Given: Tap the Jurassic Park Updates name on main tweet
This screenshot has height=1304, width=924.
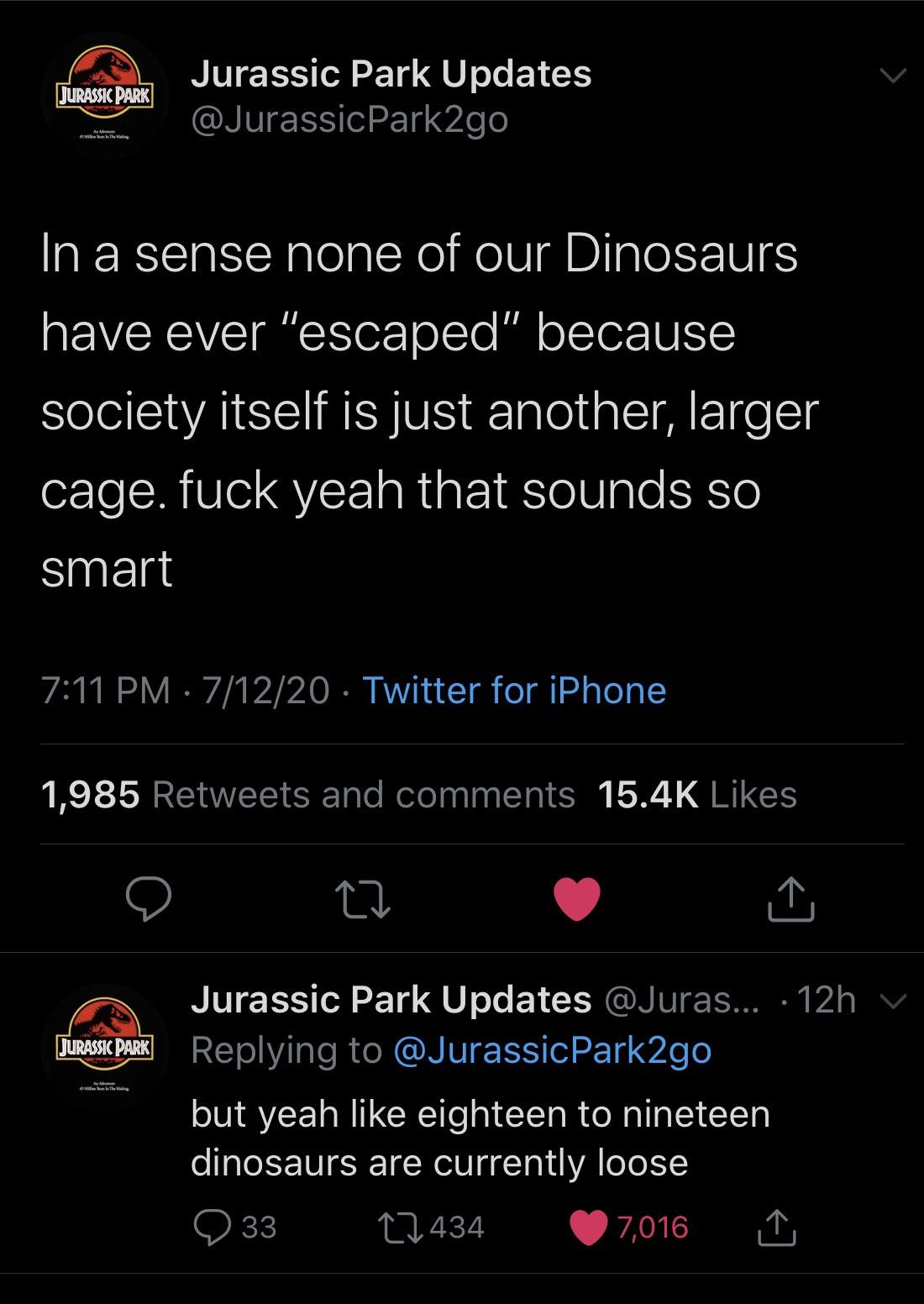Looking at the screenshot, I should [x=391, y=74].
